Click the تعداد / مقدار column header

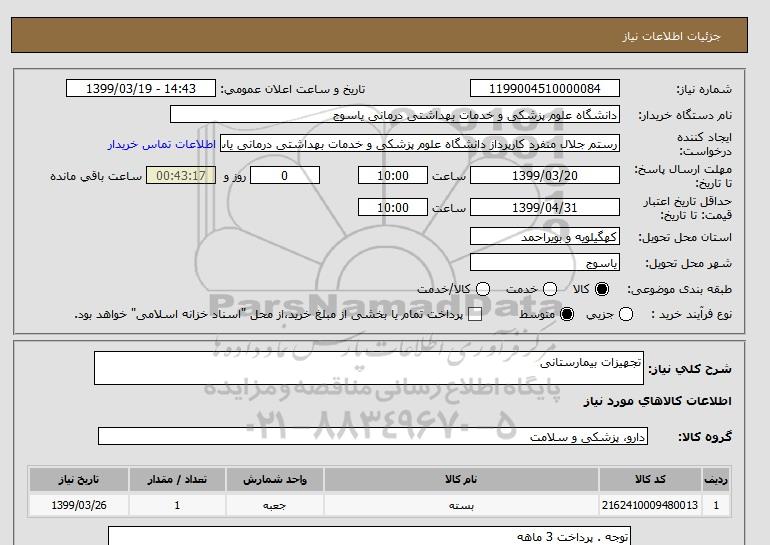177,479
